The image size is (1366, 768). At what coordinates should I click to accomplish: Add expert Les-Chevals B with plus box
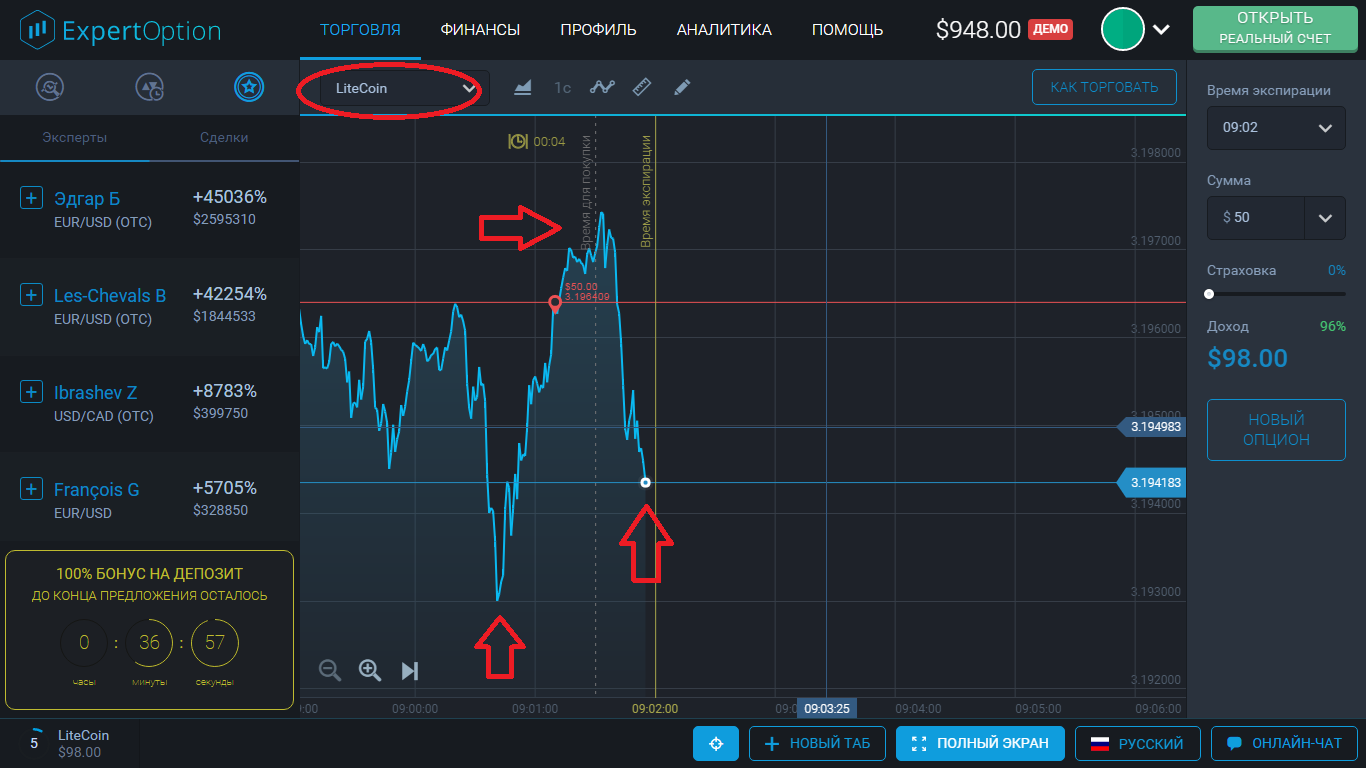(x=32, y=295)
